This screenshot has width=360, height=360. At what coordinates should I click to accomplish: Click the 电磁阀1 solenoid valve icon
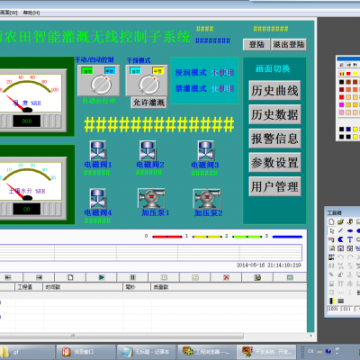click(98, 151)
